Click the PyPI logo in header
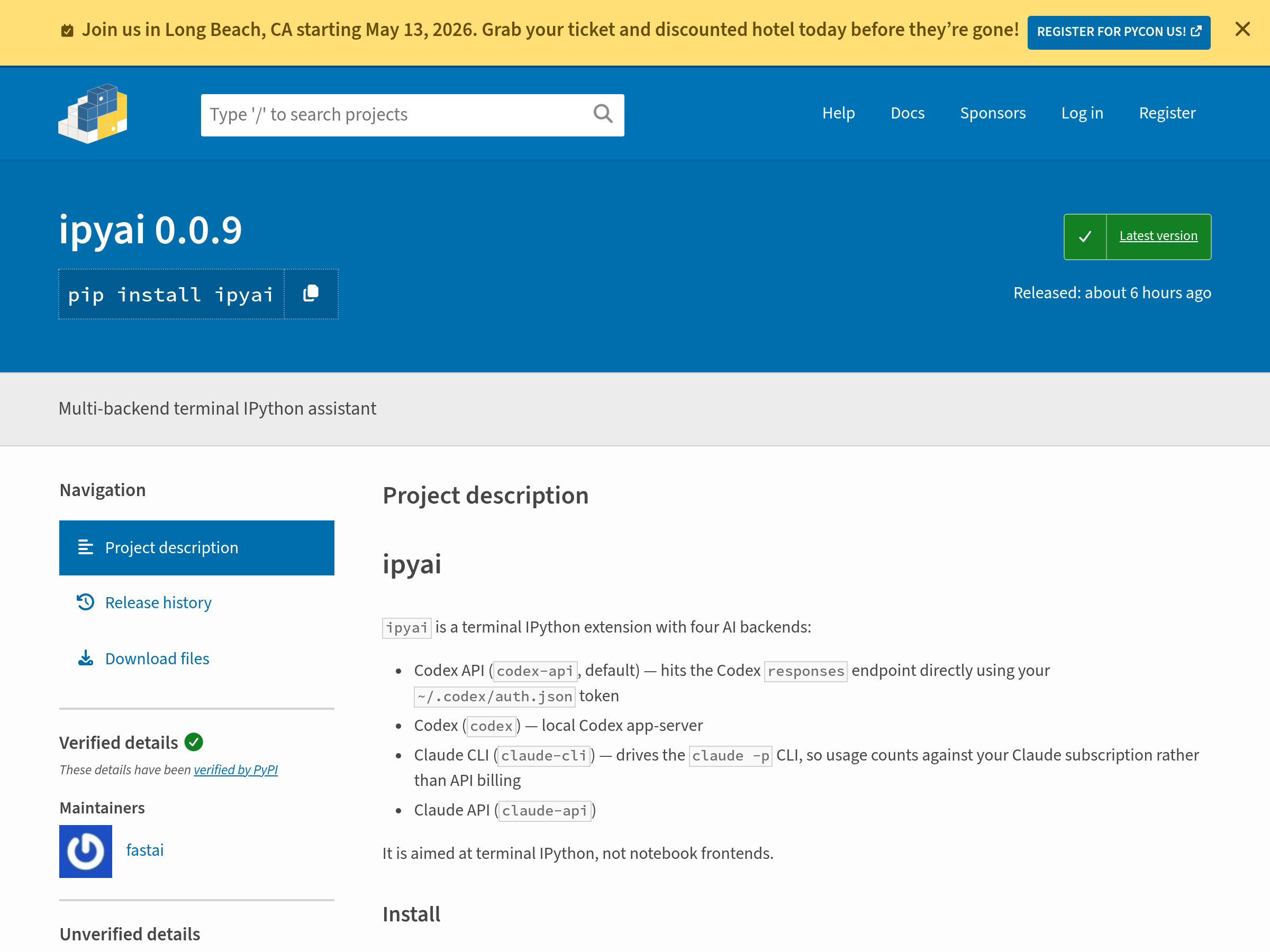The width and height of the screenshot is (1270, 952). coord(93,113)
